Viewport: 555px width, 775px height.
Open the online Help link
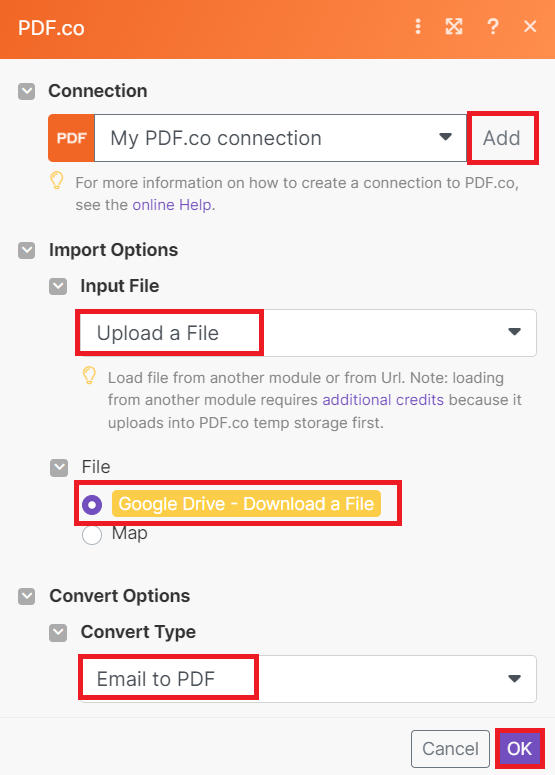pos(172,205)
